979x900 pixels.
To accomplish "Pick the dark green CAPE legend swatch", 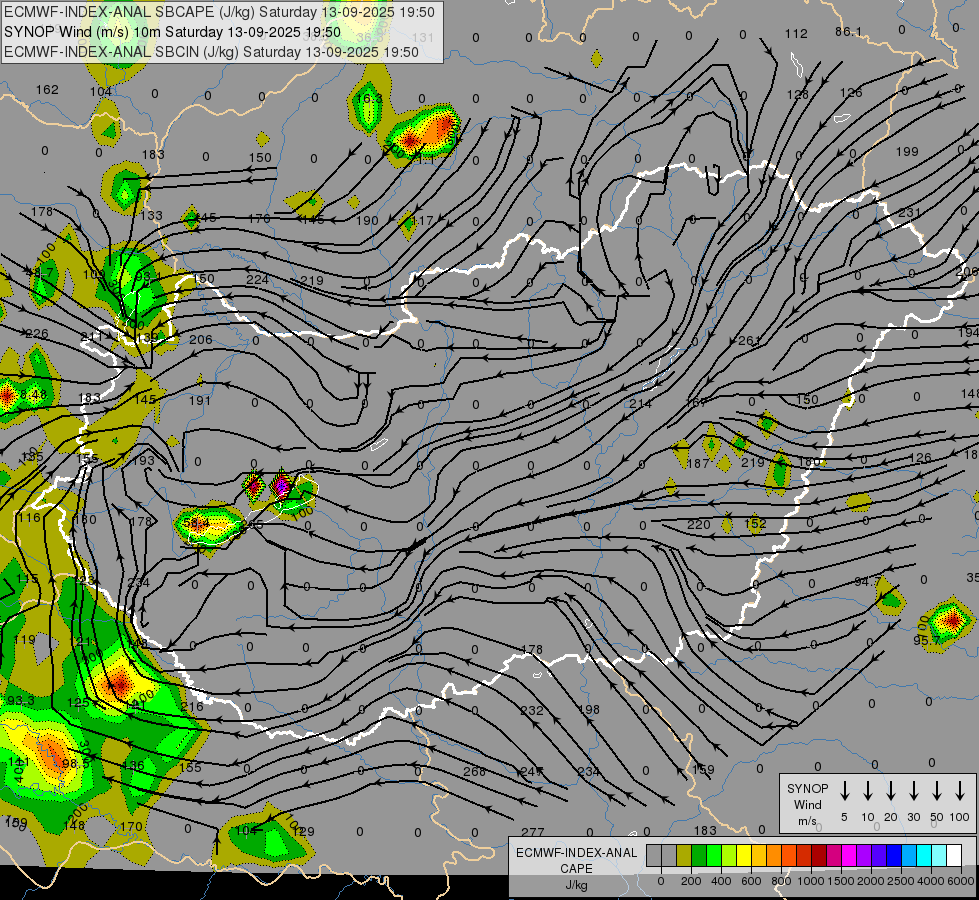I will pos(699,855).
